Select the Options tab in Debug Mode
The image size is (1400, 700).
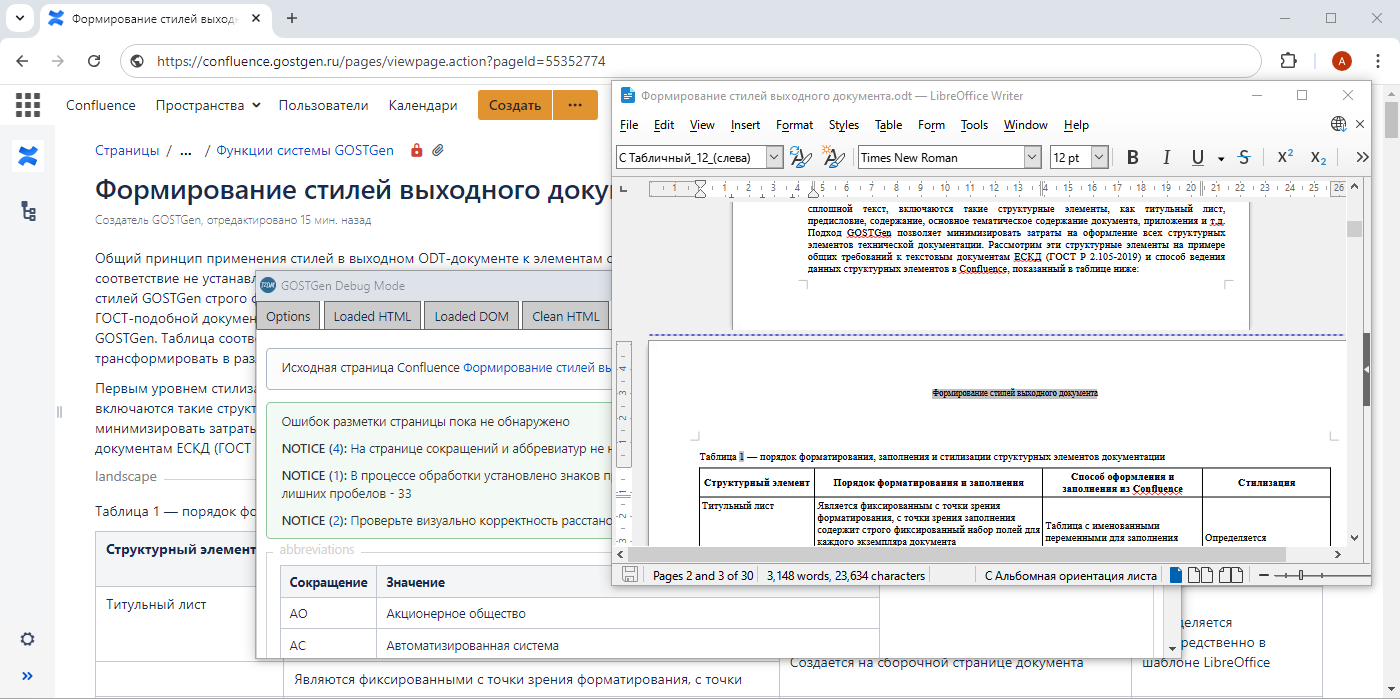tap(288, 316)
